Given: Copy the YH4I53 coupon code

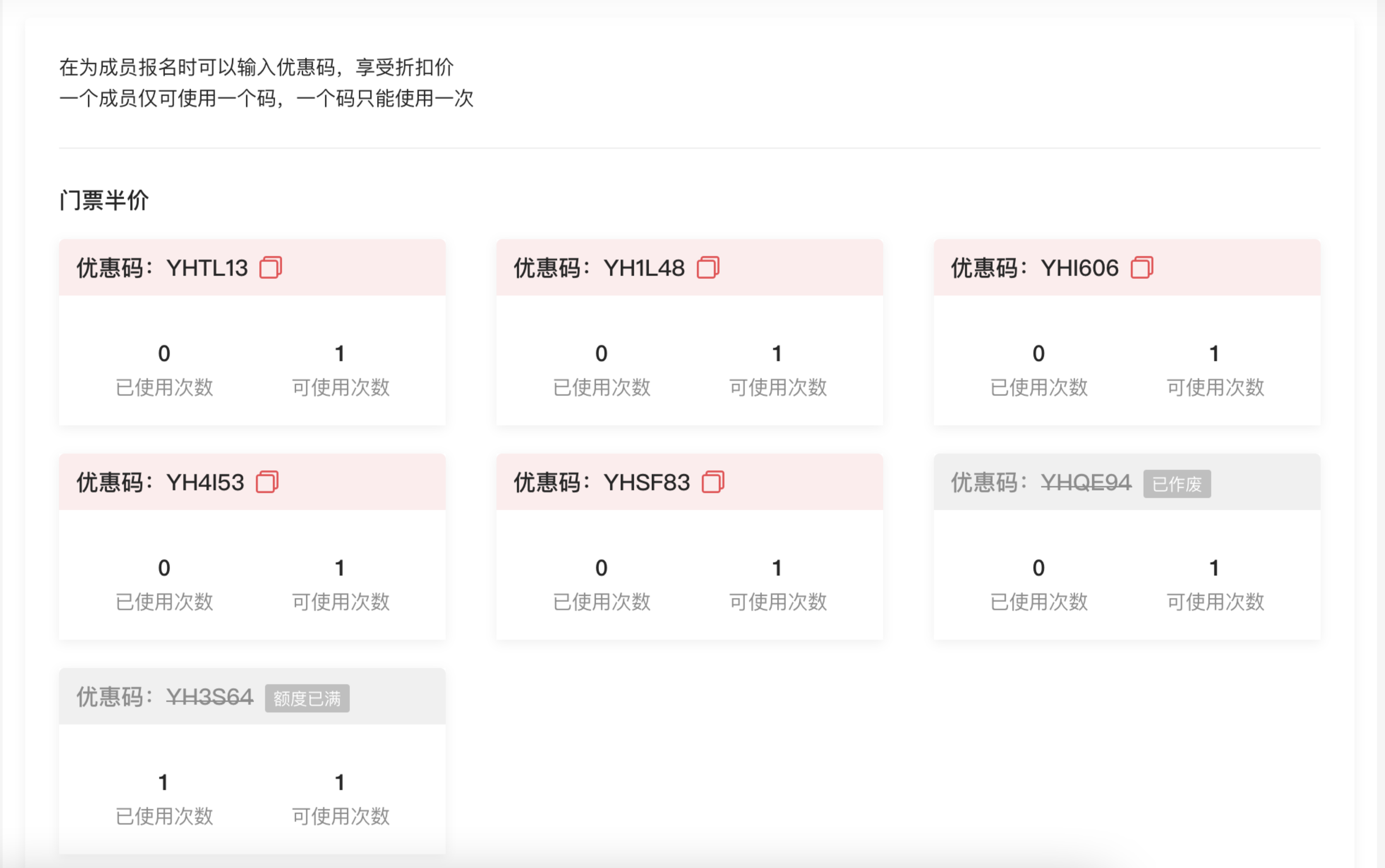Looking at the screenshot, I should 267,482.
